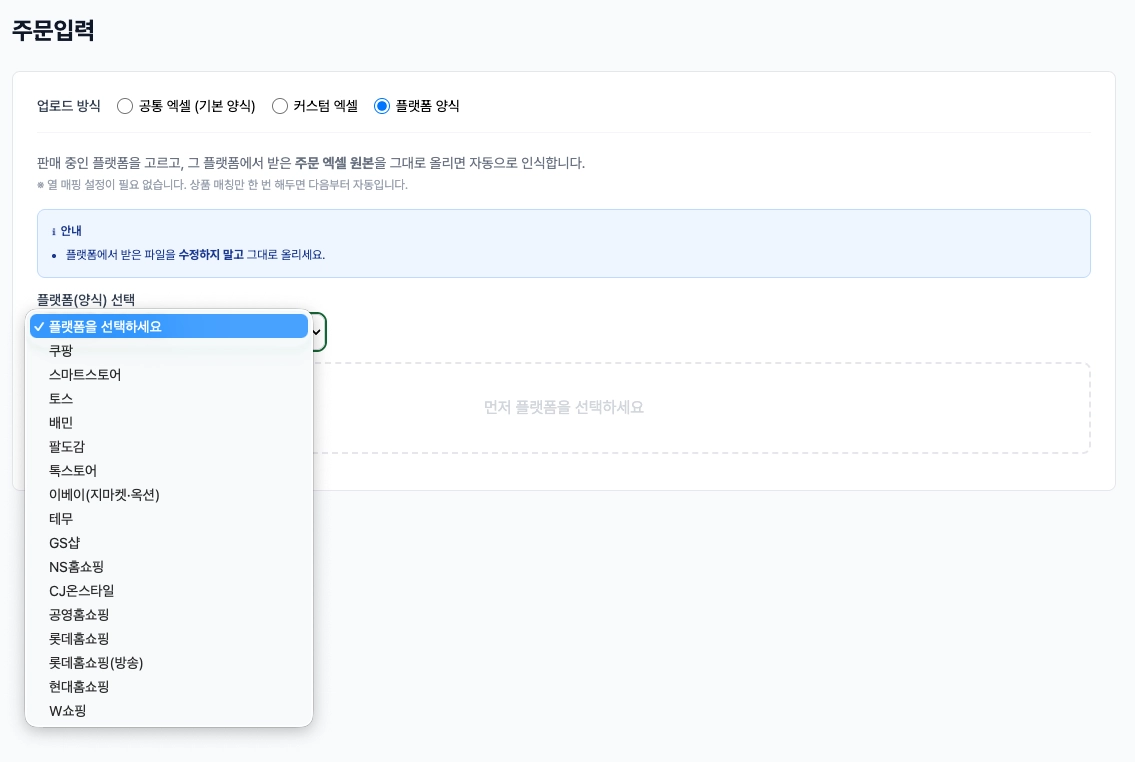Pick 스마트스토어 in the dropdown list

tap(169, 375)
